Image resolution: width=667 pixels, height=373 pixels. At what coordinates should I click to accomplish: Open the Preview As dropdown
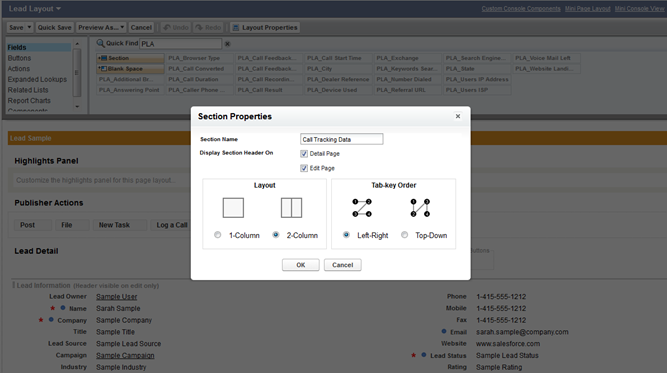point(101,28)
